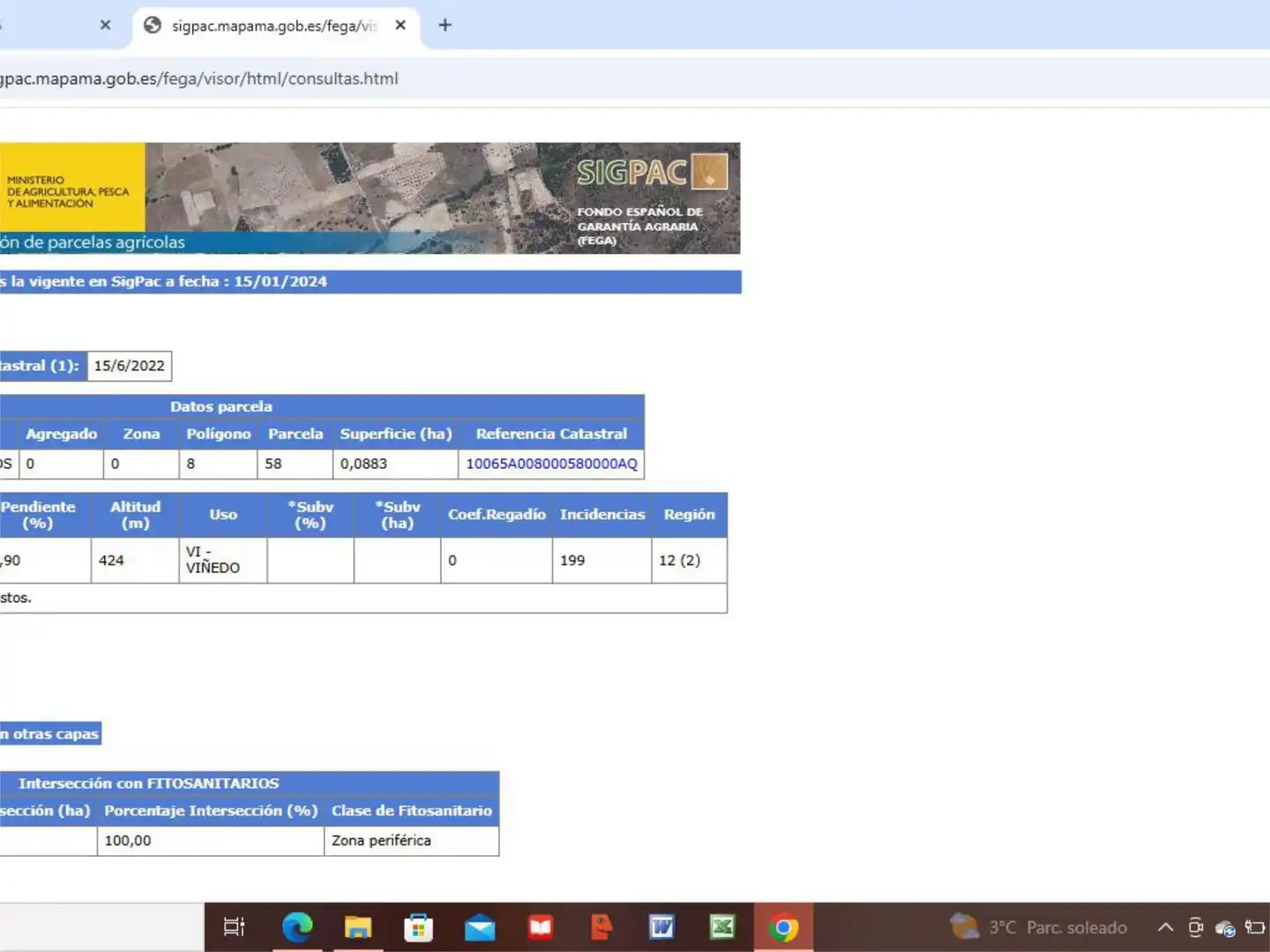
Task: Click the SigPac fecha 15/01/2024 banner
Action: pos(370,282)
